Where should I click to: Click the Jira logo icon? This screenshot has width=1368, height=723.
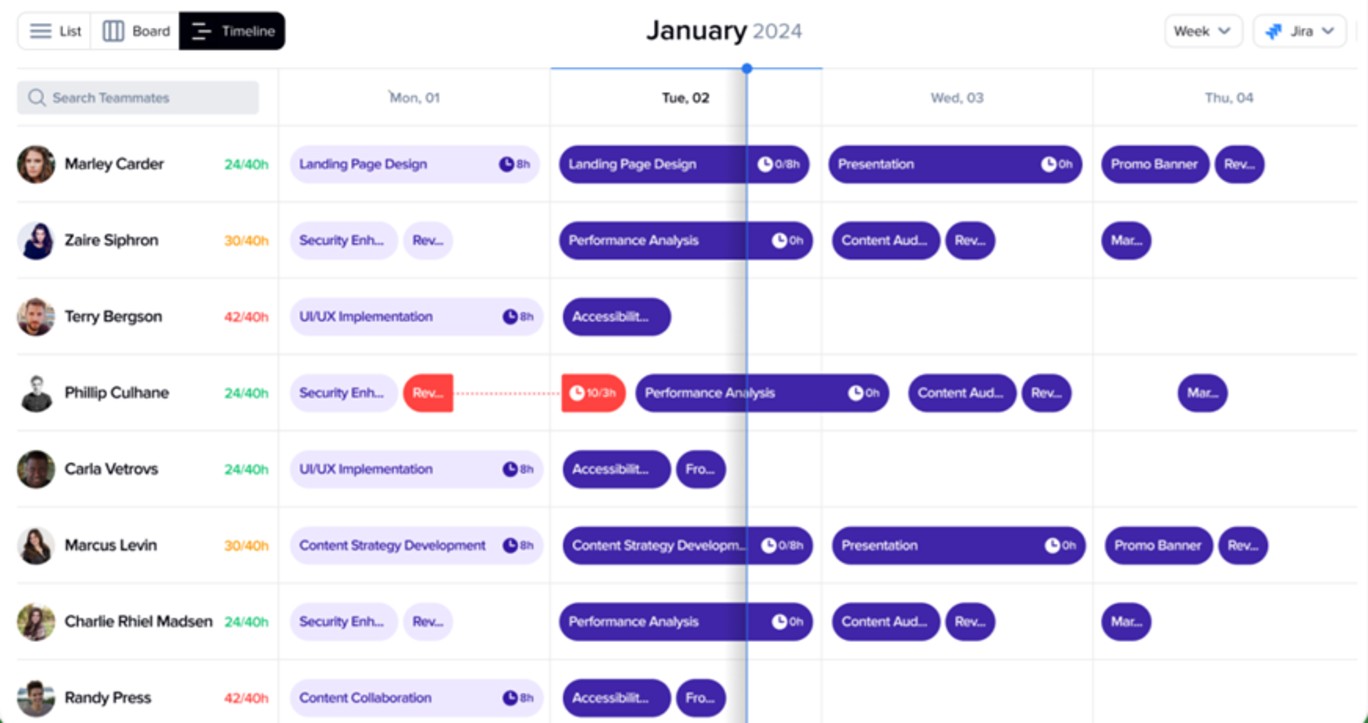pyautogui.click(x=1274, y=31)
